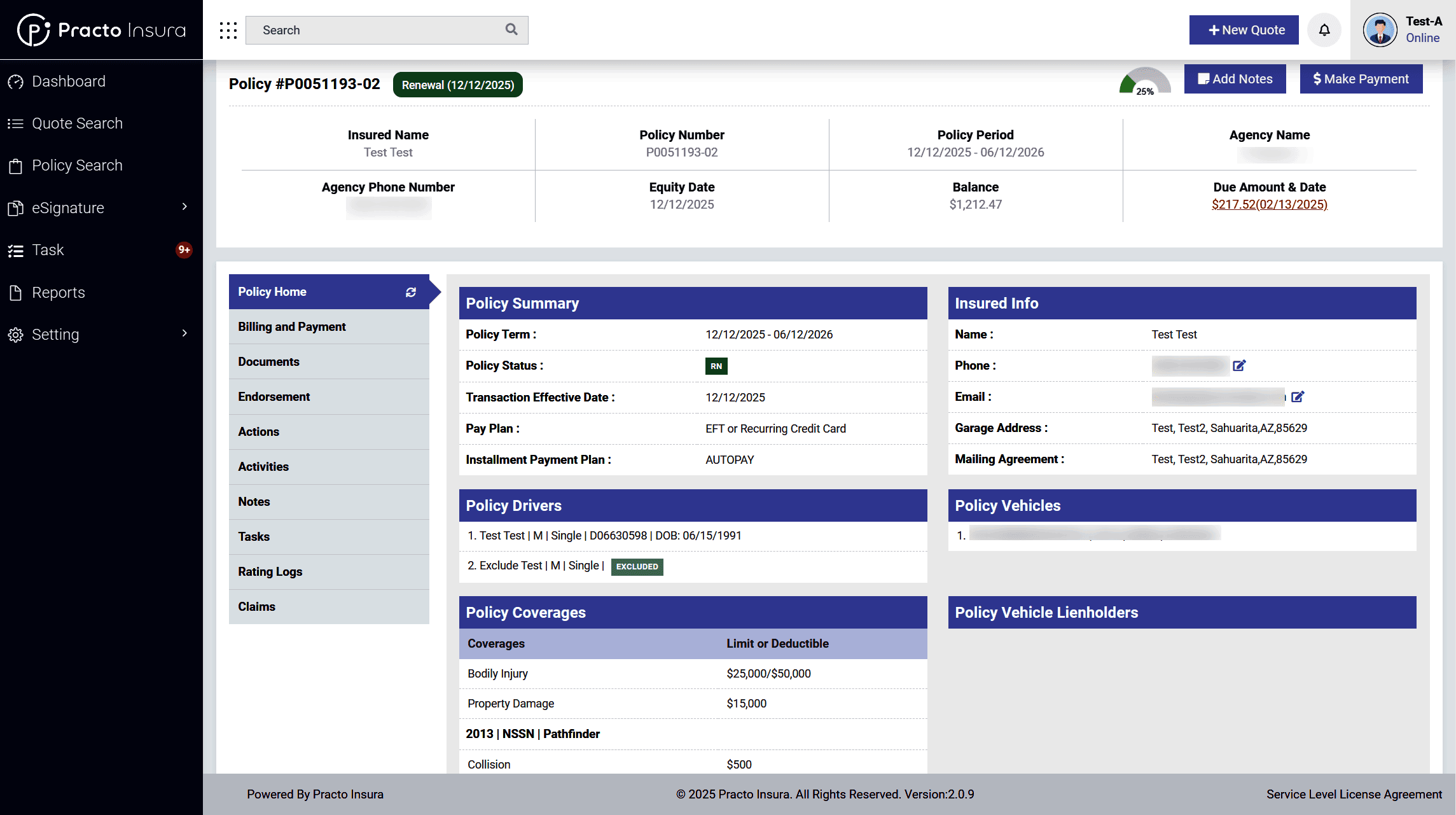
Task: Open the apps grid menu icon
Action: point(228,30)
